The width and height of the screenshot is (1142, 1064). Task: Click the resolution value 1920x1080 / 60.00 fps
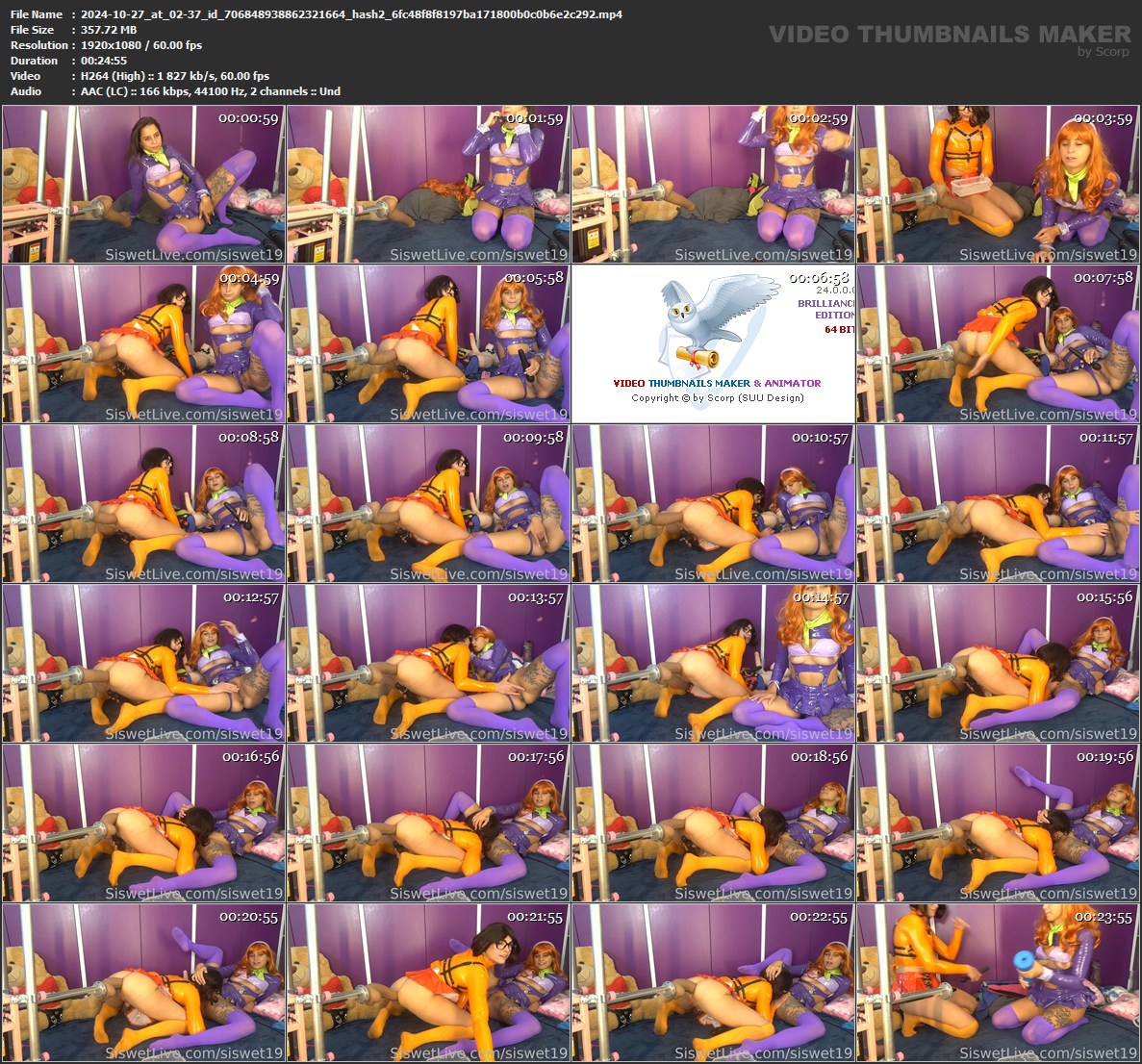pos(141,45)
